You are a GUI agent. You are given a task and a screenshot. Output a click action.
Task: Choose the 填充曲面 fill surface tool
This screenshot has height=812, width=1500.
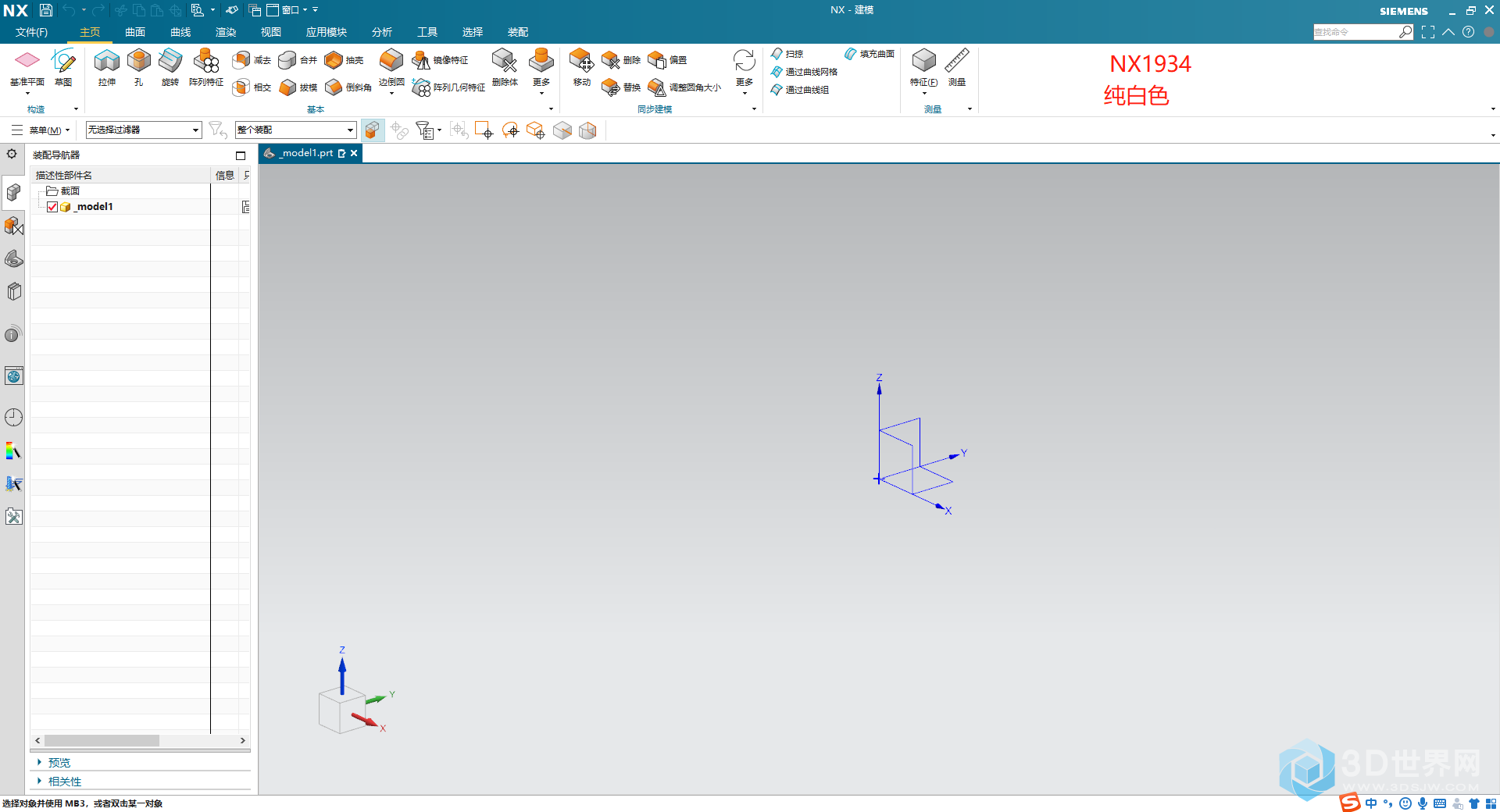[870, 54]
